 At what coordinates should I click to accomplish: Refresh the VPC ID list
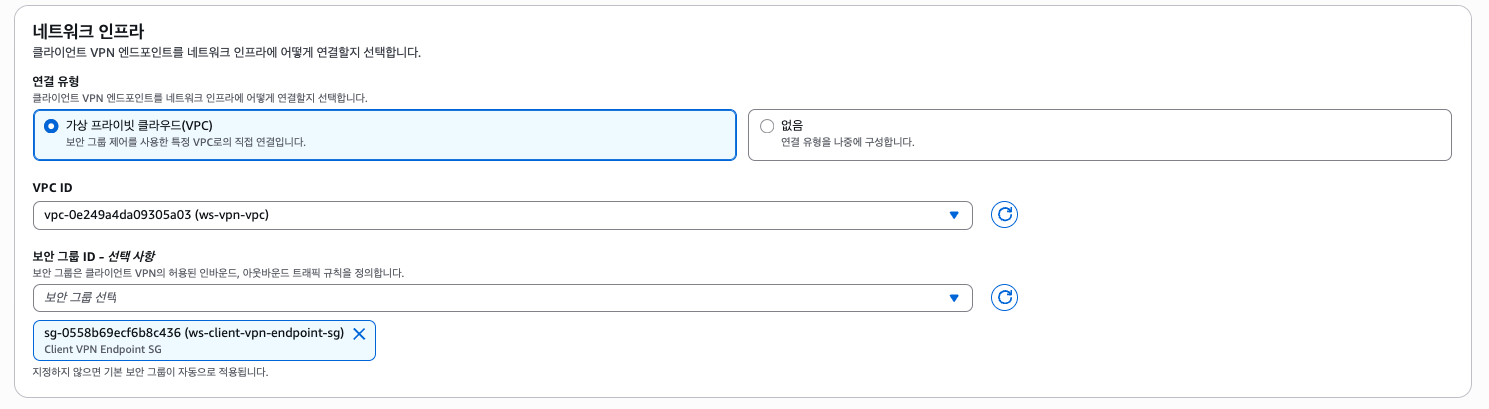tap(1005, 215)
